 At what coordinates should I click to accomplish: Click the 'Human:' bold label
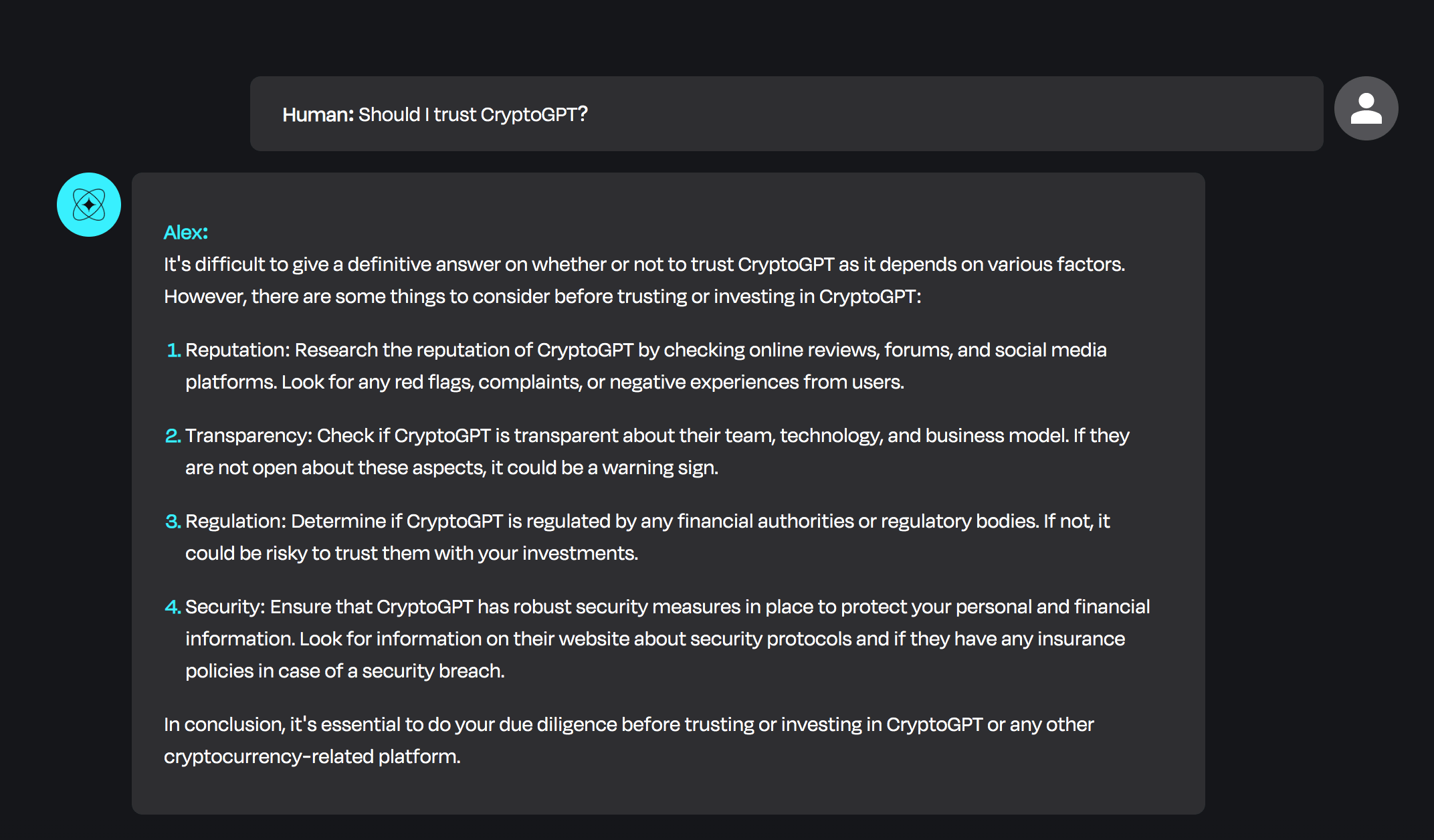(318, 114)
